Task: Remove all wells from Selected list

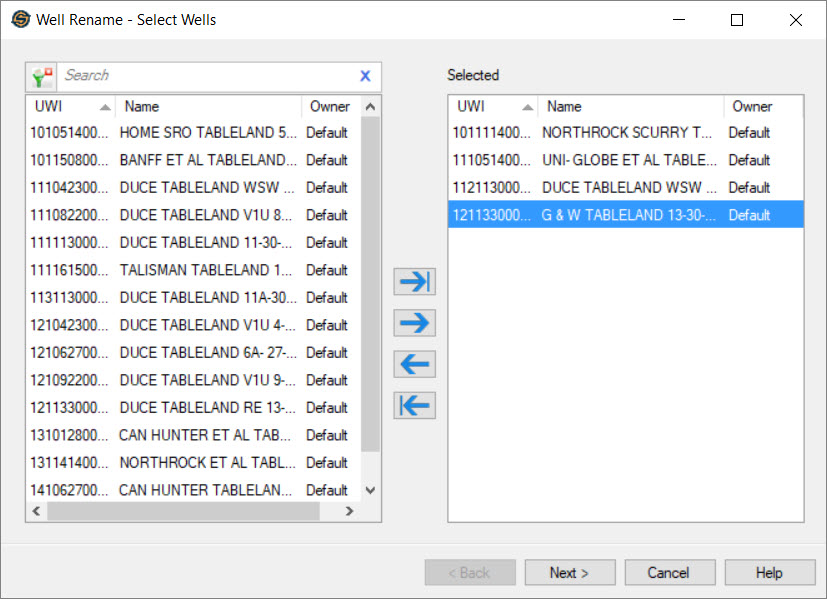Action: [414, 405]
